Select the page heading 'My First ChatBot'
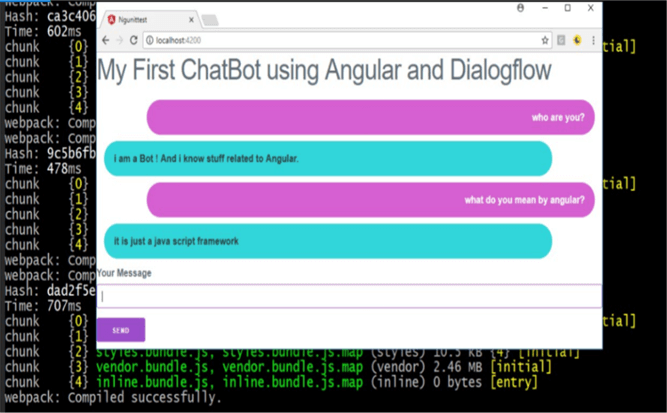This screenshot has width=667, height=413. coord(324,70)
